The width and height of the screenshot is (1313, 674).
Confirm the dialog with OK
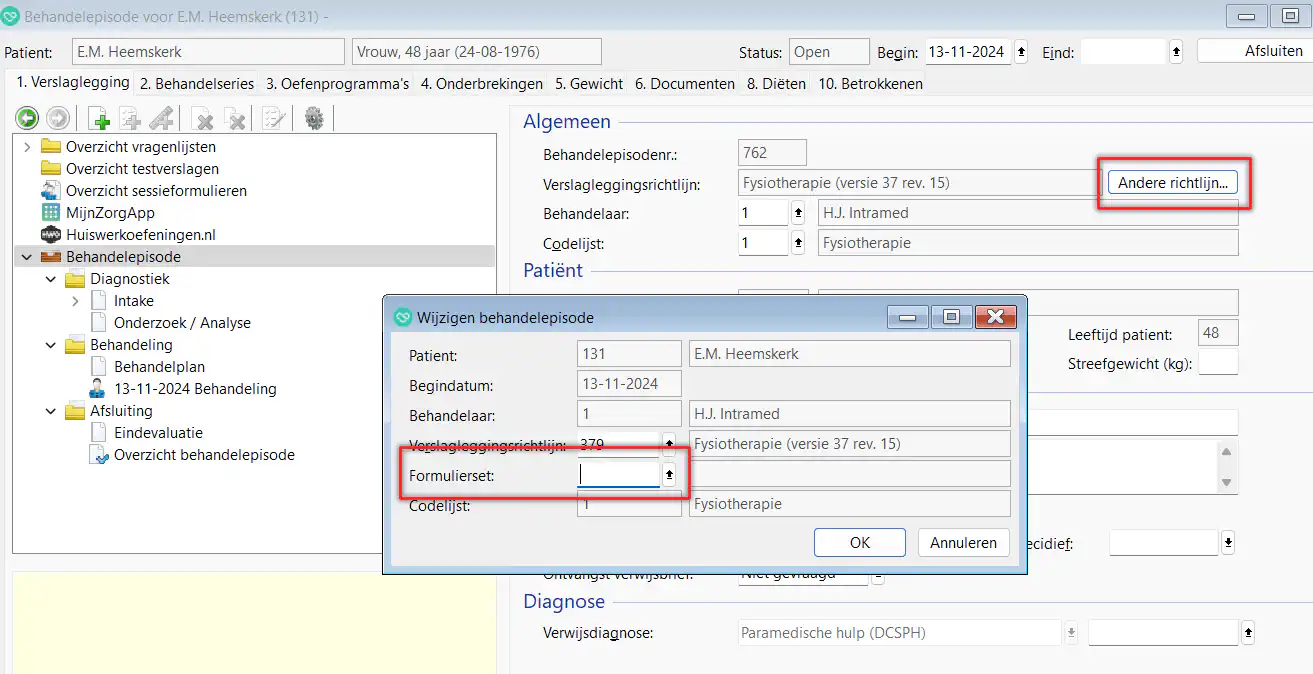point(860,543)
